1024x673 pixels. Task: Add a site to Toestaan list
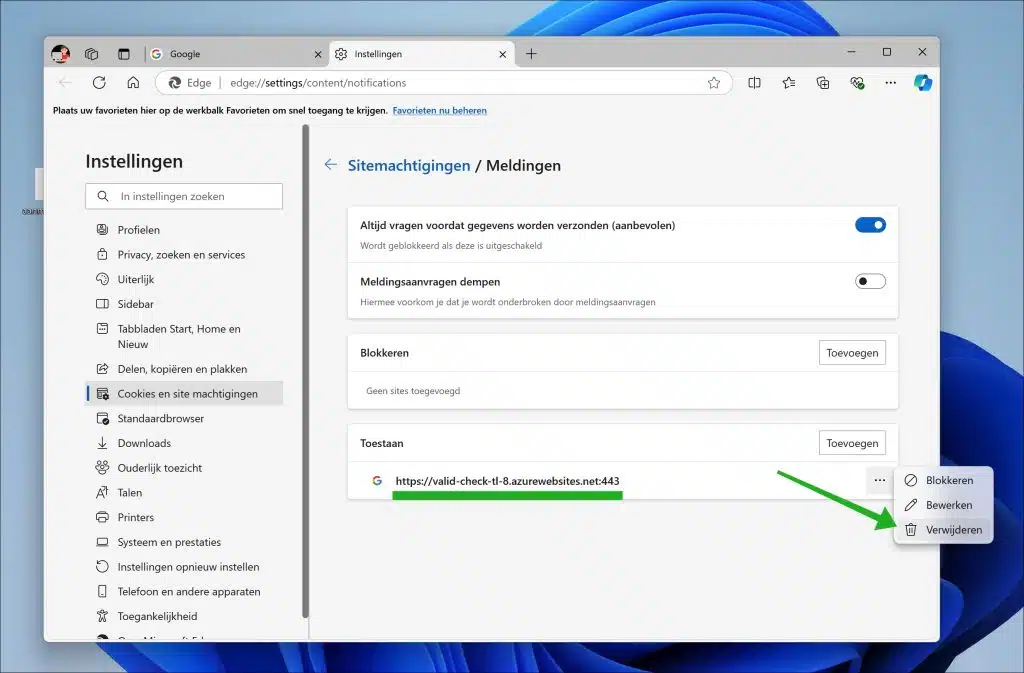point(852,443)
